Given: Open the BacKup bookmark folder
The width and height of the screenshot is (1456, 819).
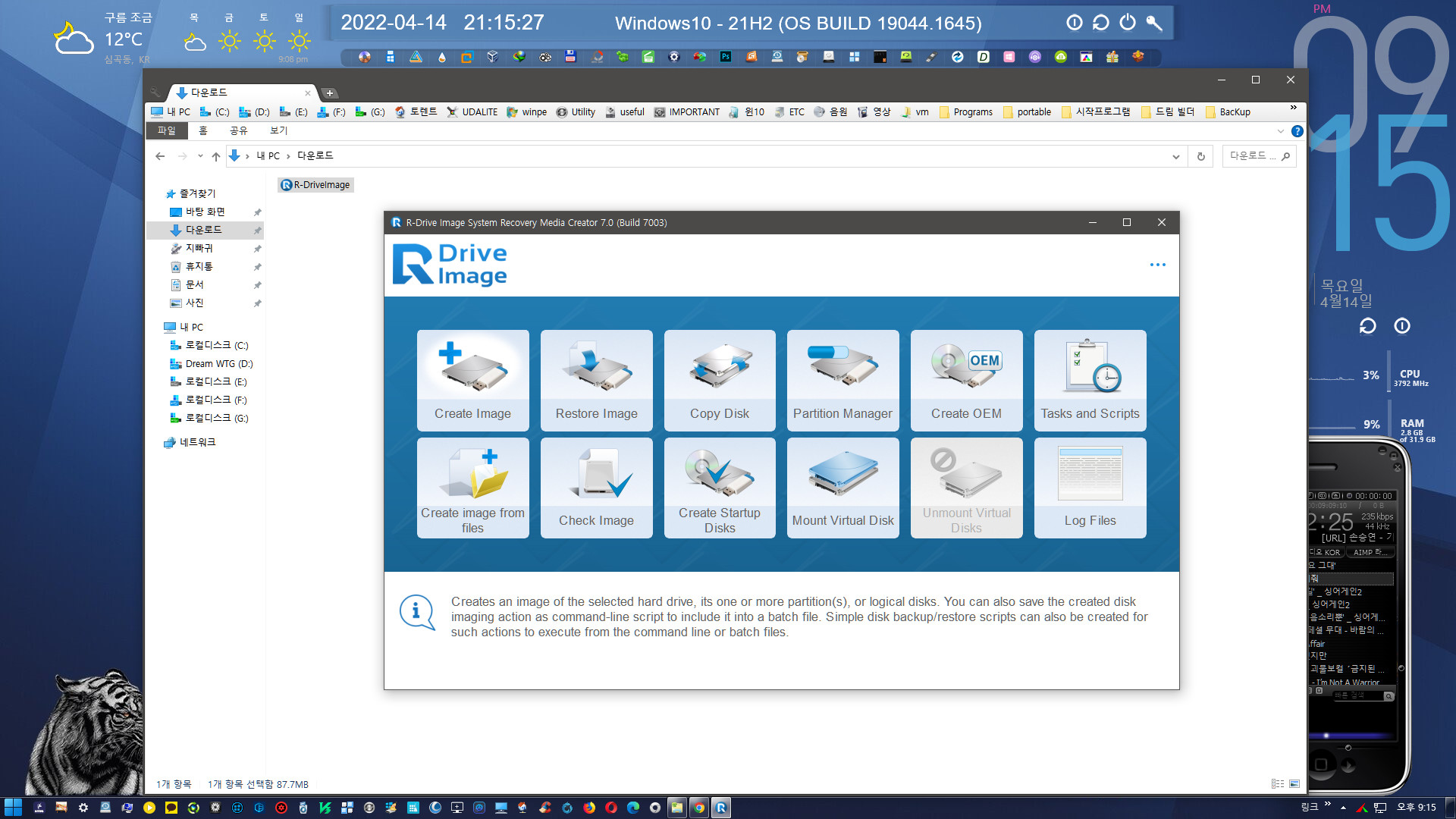Looking at the screenshot, I should click(x=1227, y=112).
